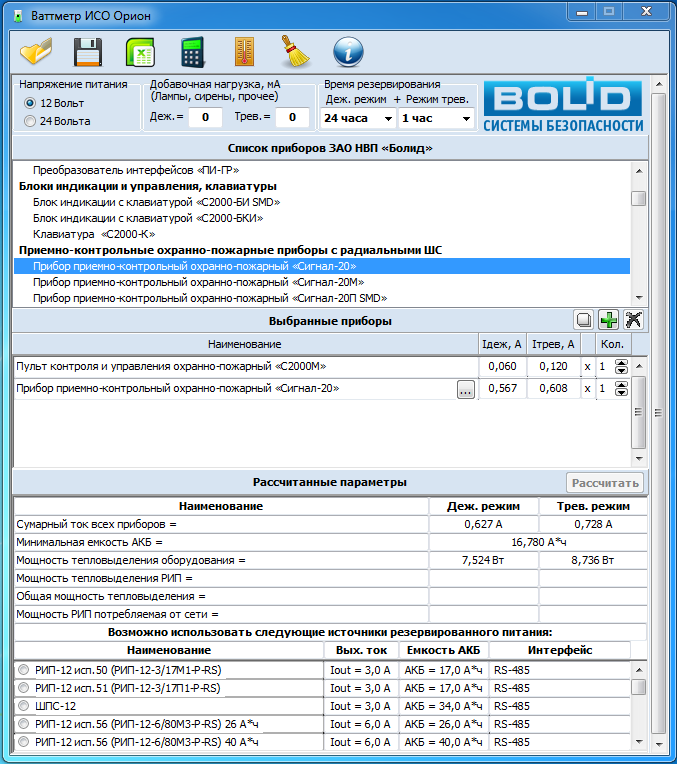Select the 24 Вольта supply voltage
This screenshot has height=764, width=677.
click(x=30, y=121)
